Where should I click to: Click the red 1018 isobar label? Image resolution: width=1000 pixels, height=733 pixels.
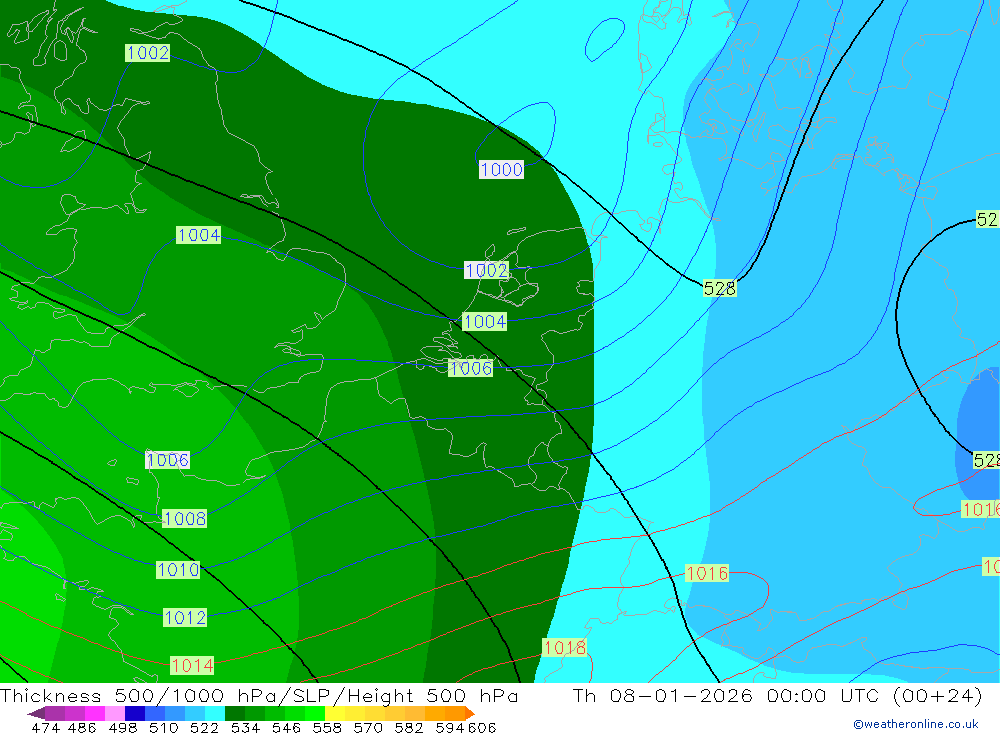coord(564,648)
